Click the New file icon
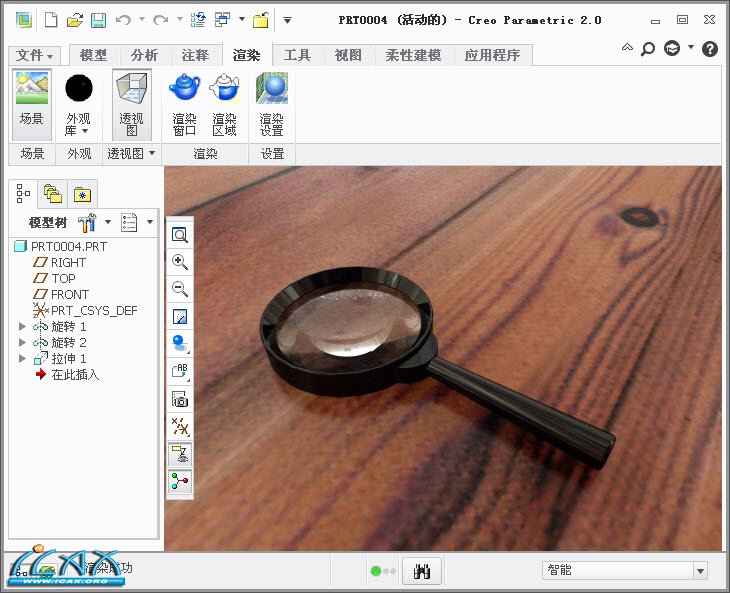The height and width of the screenshot is (593, 730). [x=51, y=20]
